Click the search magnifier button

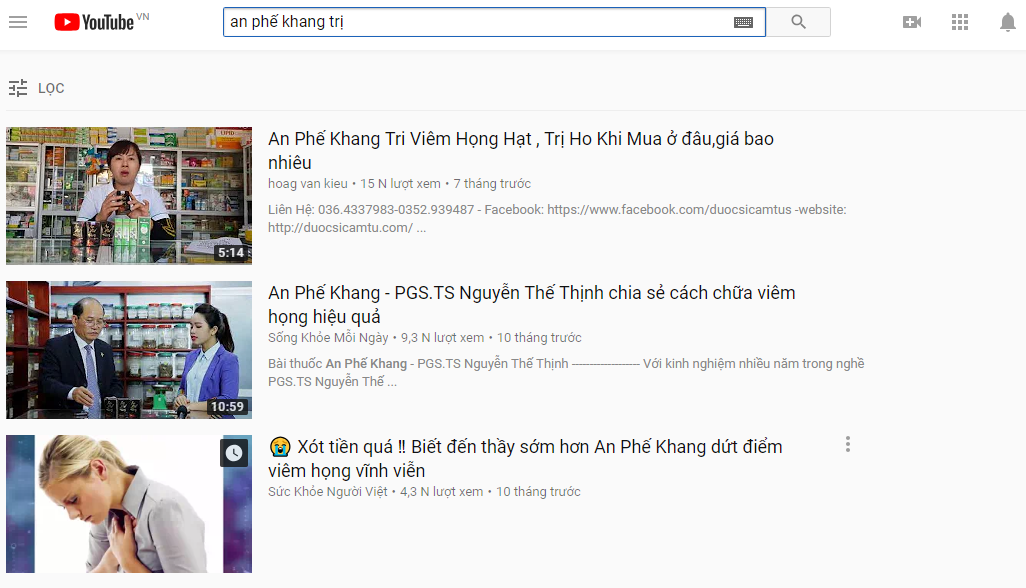(x=798, y=22)
